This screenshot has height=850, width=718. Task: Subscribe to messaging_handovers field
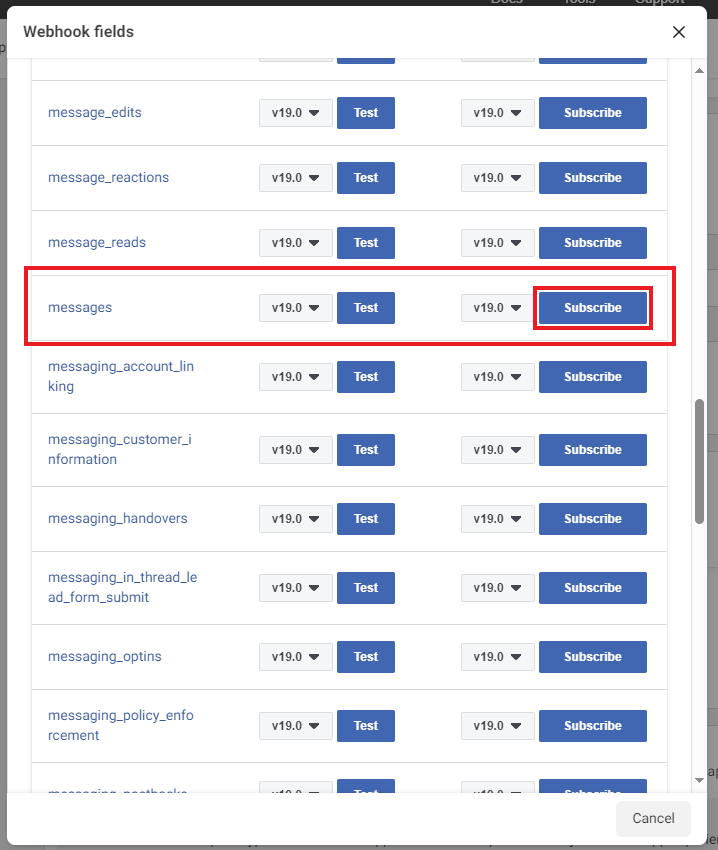(592, 519)
